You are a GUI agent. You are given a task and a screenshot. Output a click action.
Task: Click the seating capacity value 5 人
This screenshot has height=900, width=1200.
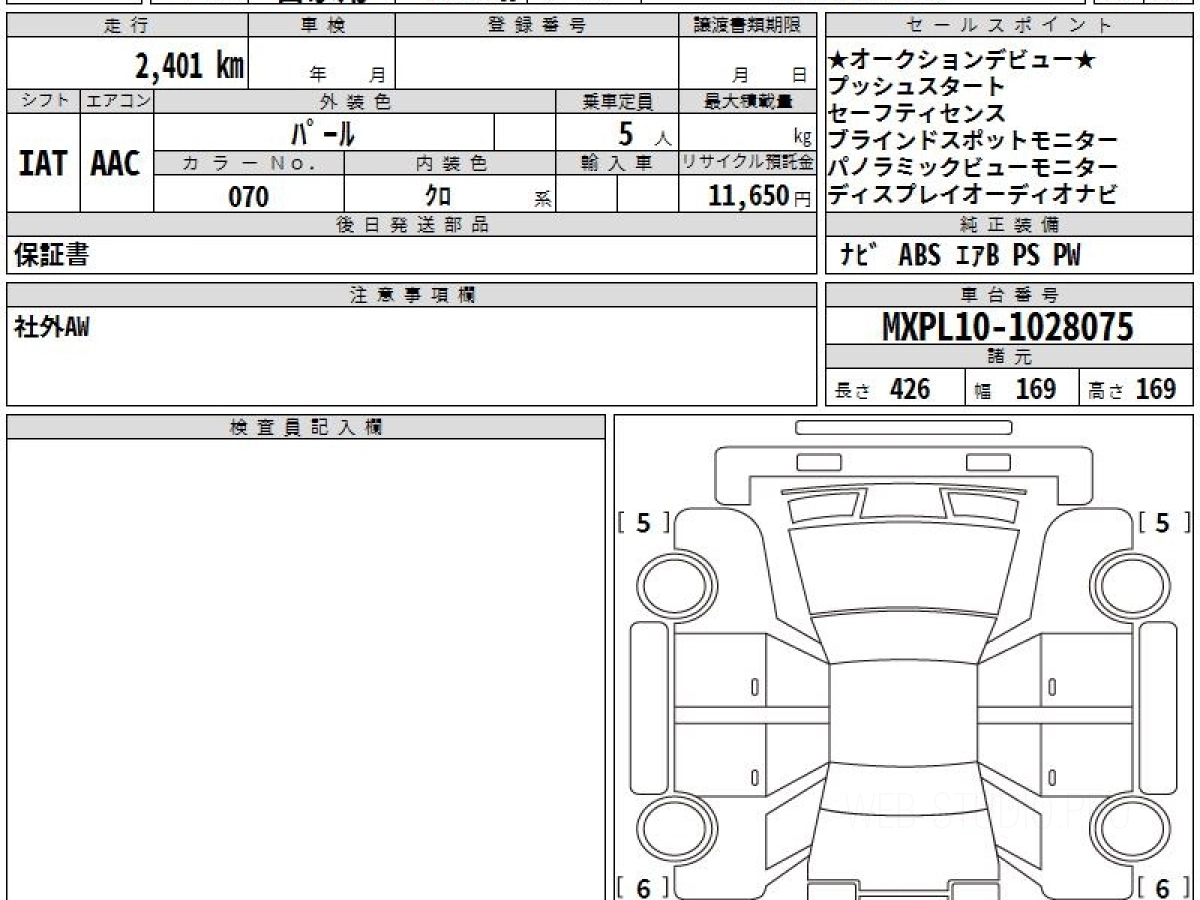[644, 133]
